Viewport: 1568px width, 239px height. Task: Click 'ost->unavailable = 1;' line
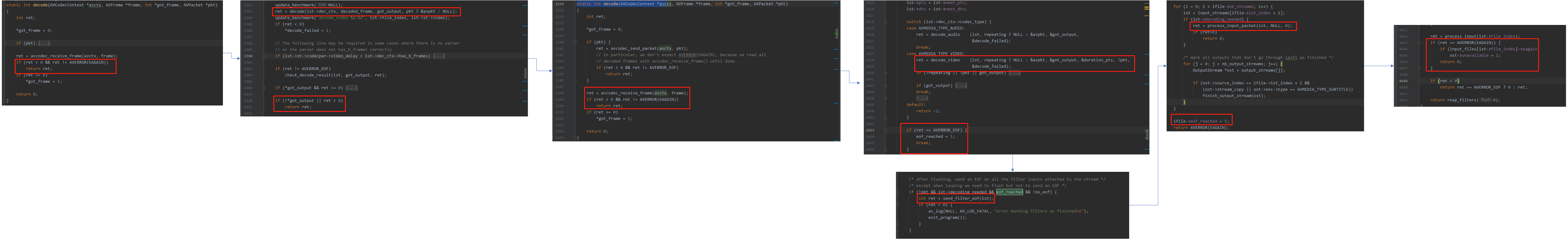1474,55
